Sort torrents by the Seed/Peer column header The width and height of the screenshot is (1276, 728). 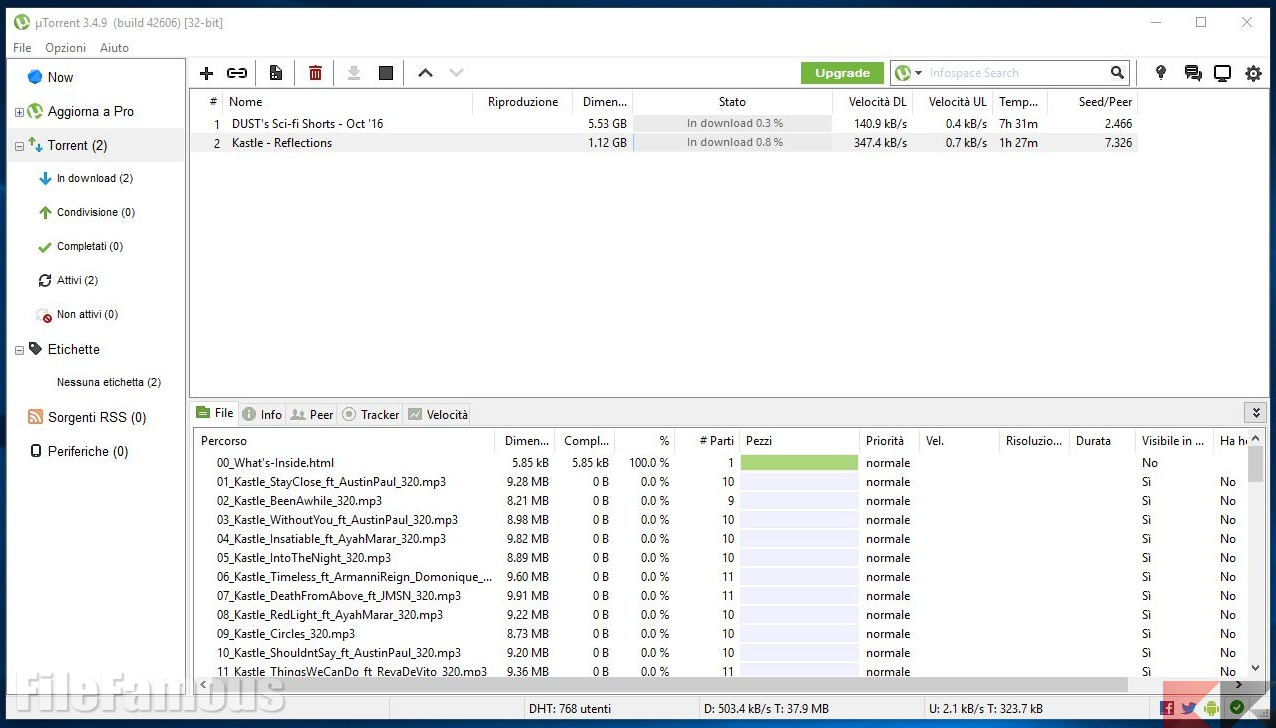point(1093,102)
